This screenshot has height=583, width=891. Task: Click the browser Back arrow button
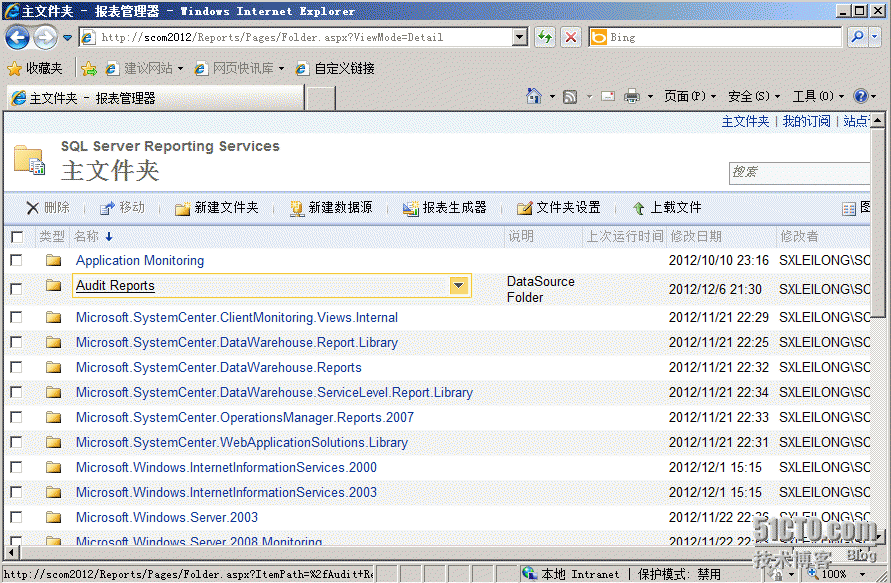pos(17,38)
